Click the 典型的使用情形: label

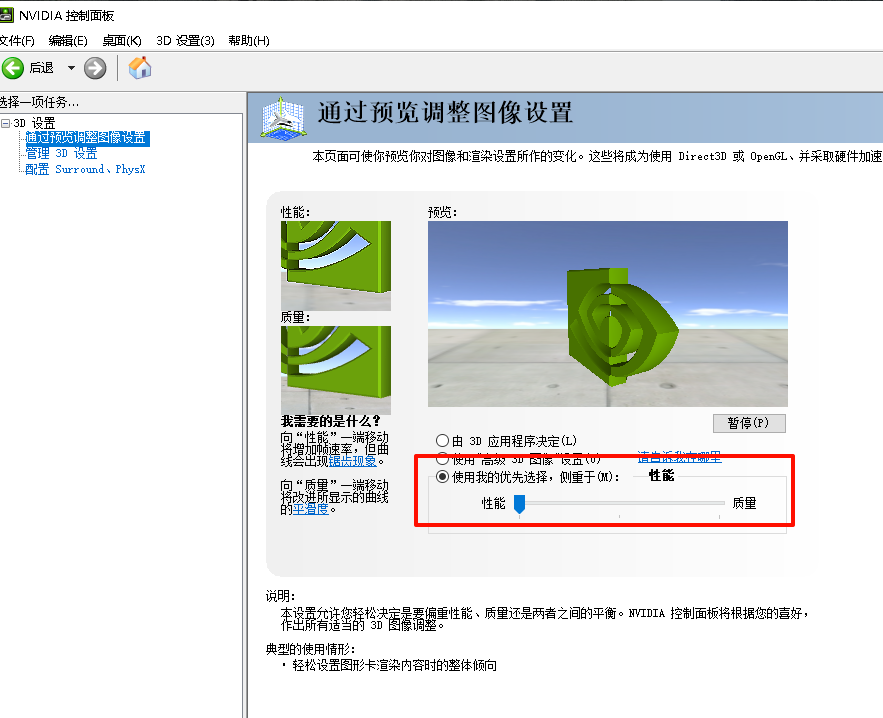(x=310, y=649)
